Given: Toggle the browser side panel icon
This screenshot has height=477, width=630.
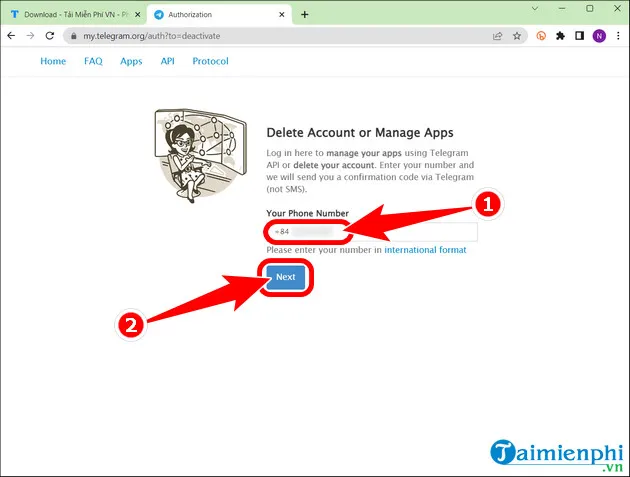Looking at the screenshot, I should coord(579,36).
